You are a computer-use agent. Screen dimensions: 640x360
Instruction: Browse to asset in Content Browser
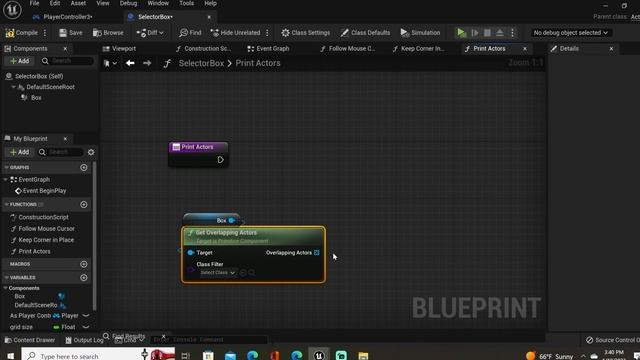[x=108, y=33]
